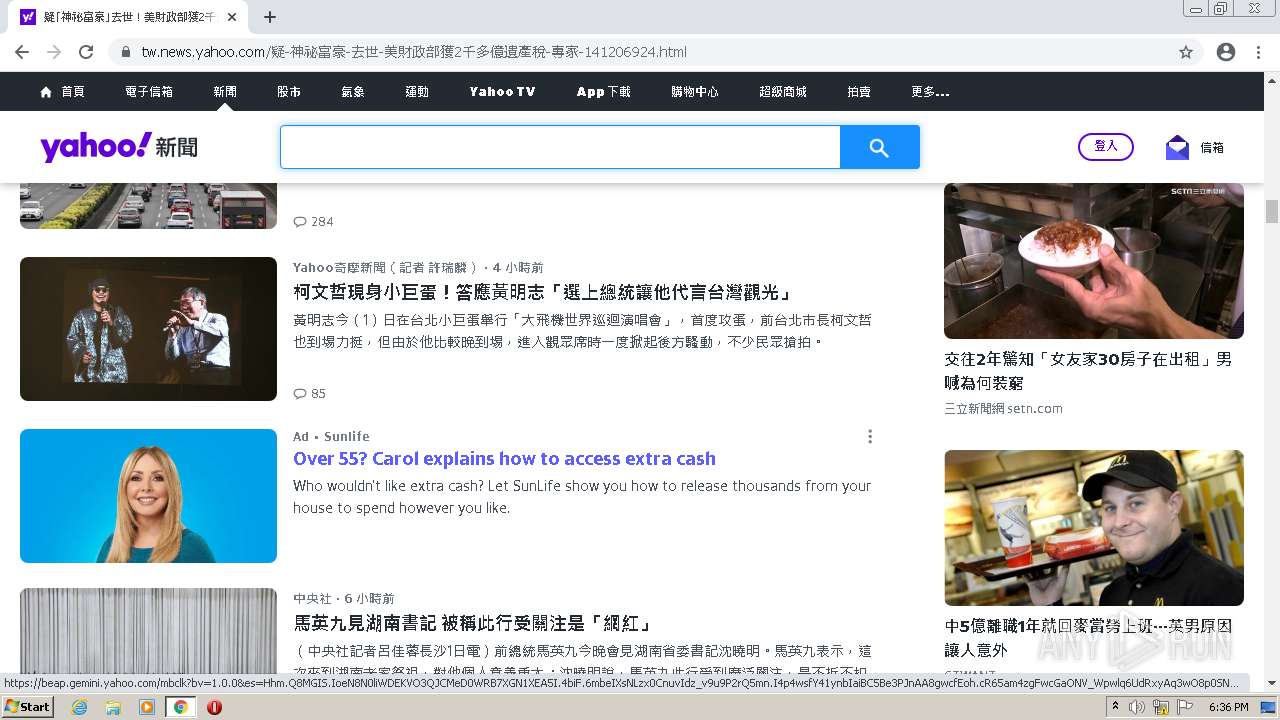Viewport: 1280px width, 720px height.
Task: Show hidden tray icons arrow
Action: [1115, 707]
